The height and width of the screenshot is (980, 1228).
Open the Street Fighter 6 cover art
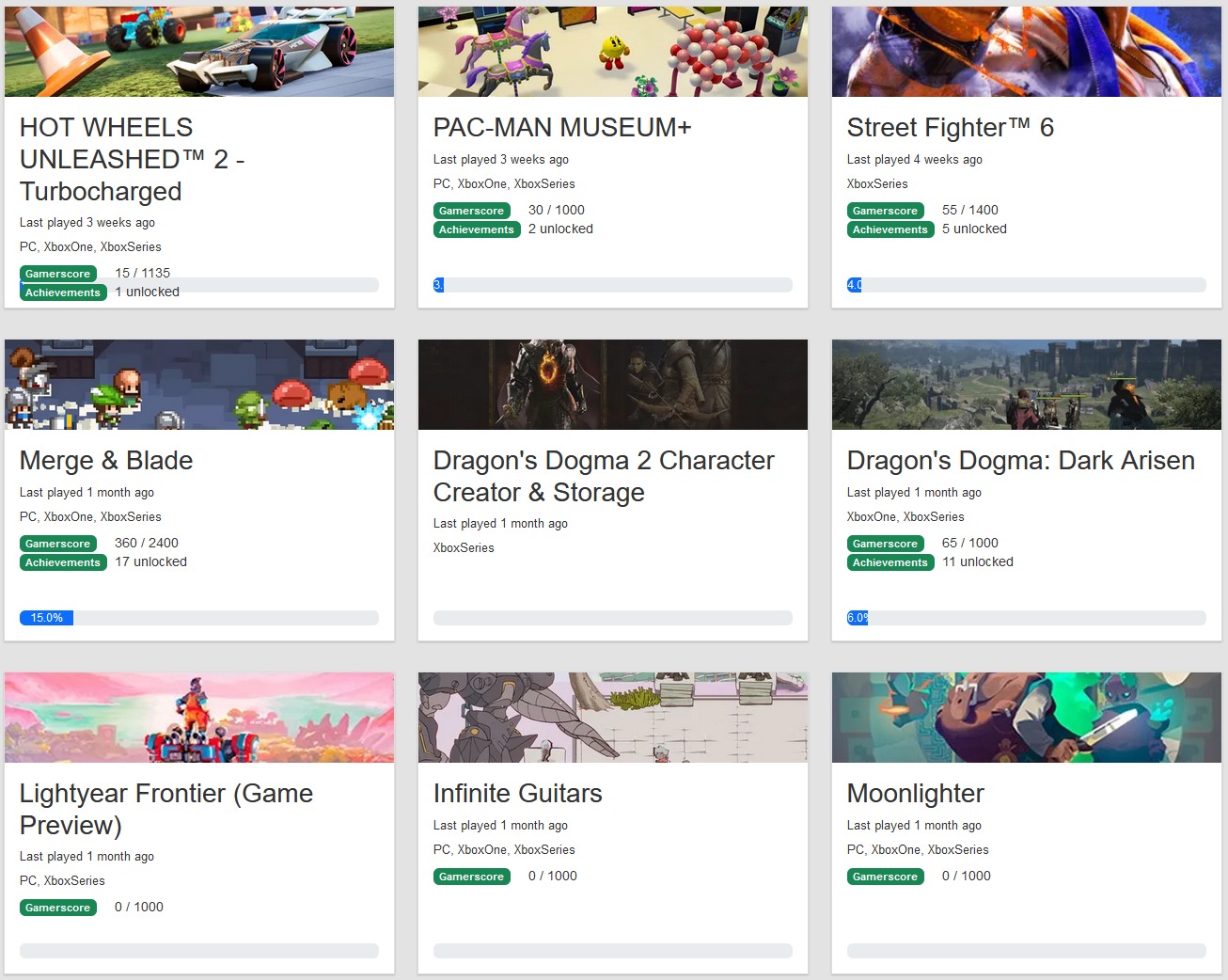1027,52
